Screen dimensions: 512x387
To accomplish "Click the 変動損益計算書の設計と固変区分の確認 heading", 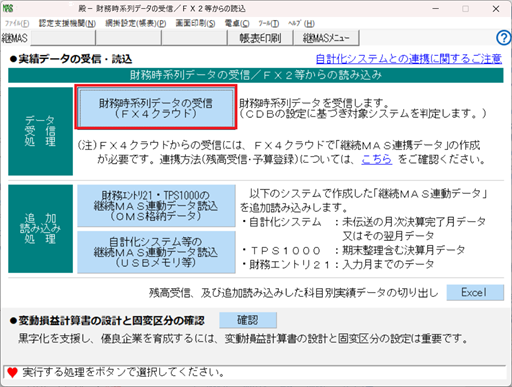I will (107, 321).
